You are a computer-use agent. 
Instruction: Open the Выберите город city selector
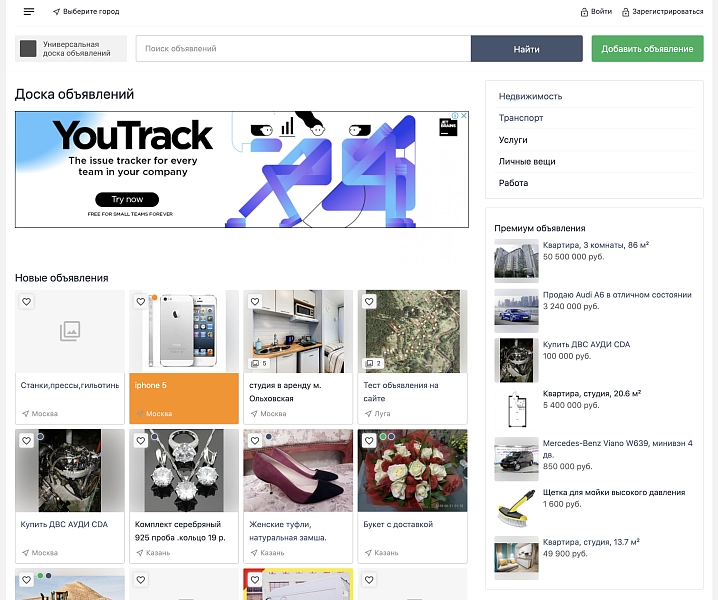pyautogui.click(x=86, y=12)
